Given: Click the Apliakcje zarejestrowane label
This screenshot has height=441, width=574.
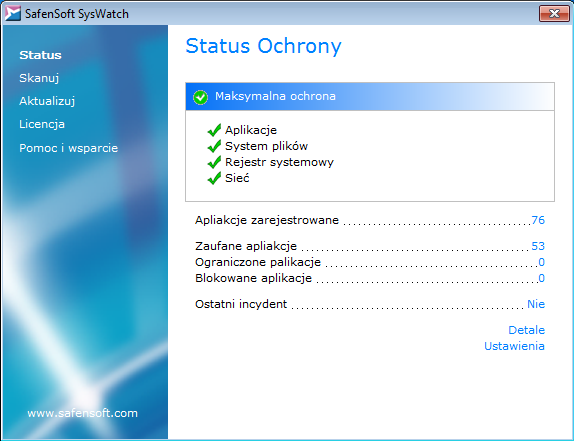Looking at the screenshot, I should (267, 220).
